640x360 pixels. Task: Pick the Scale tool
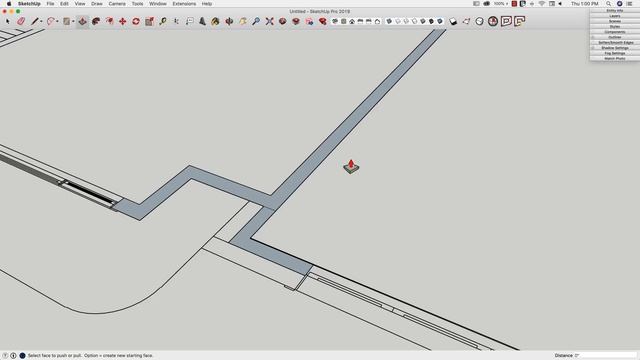(149, 21)
